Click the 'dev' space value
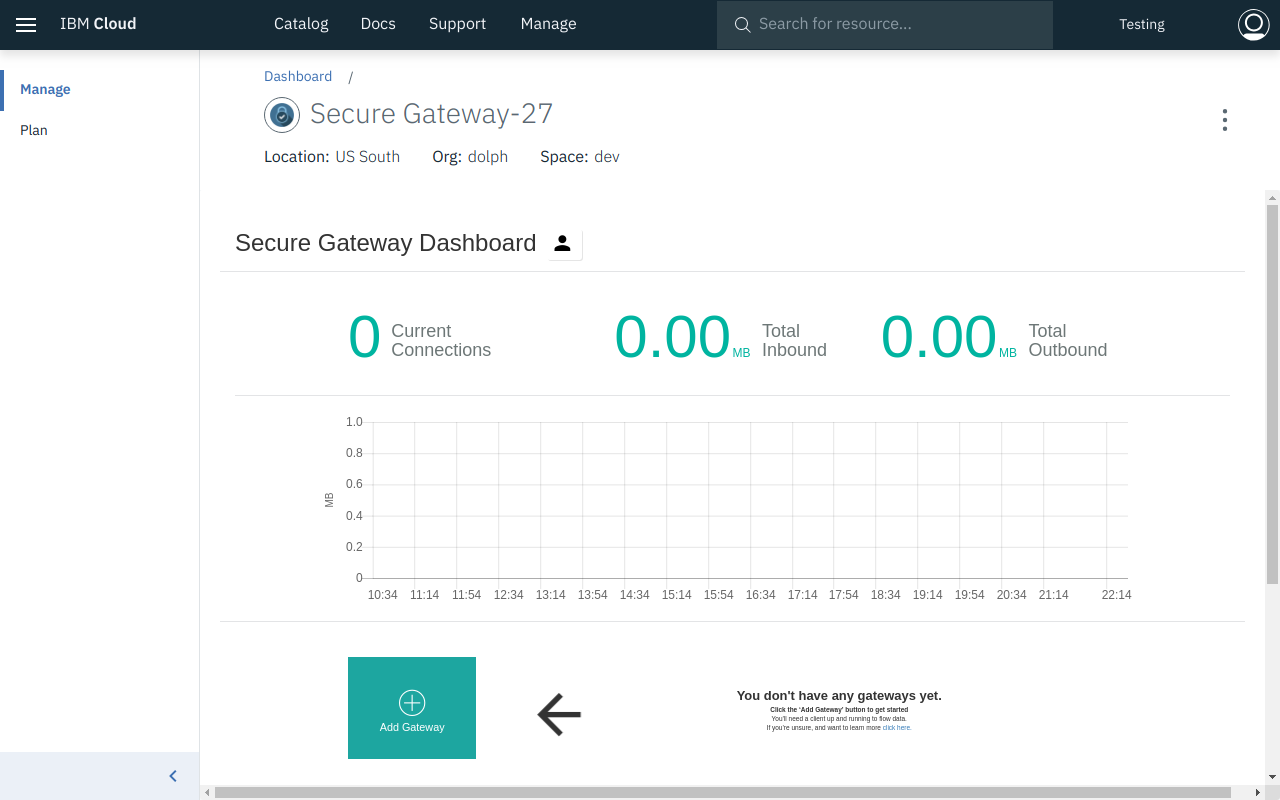Screen dimensions: 1280x800 point(607,157)
